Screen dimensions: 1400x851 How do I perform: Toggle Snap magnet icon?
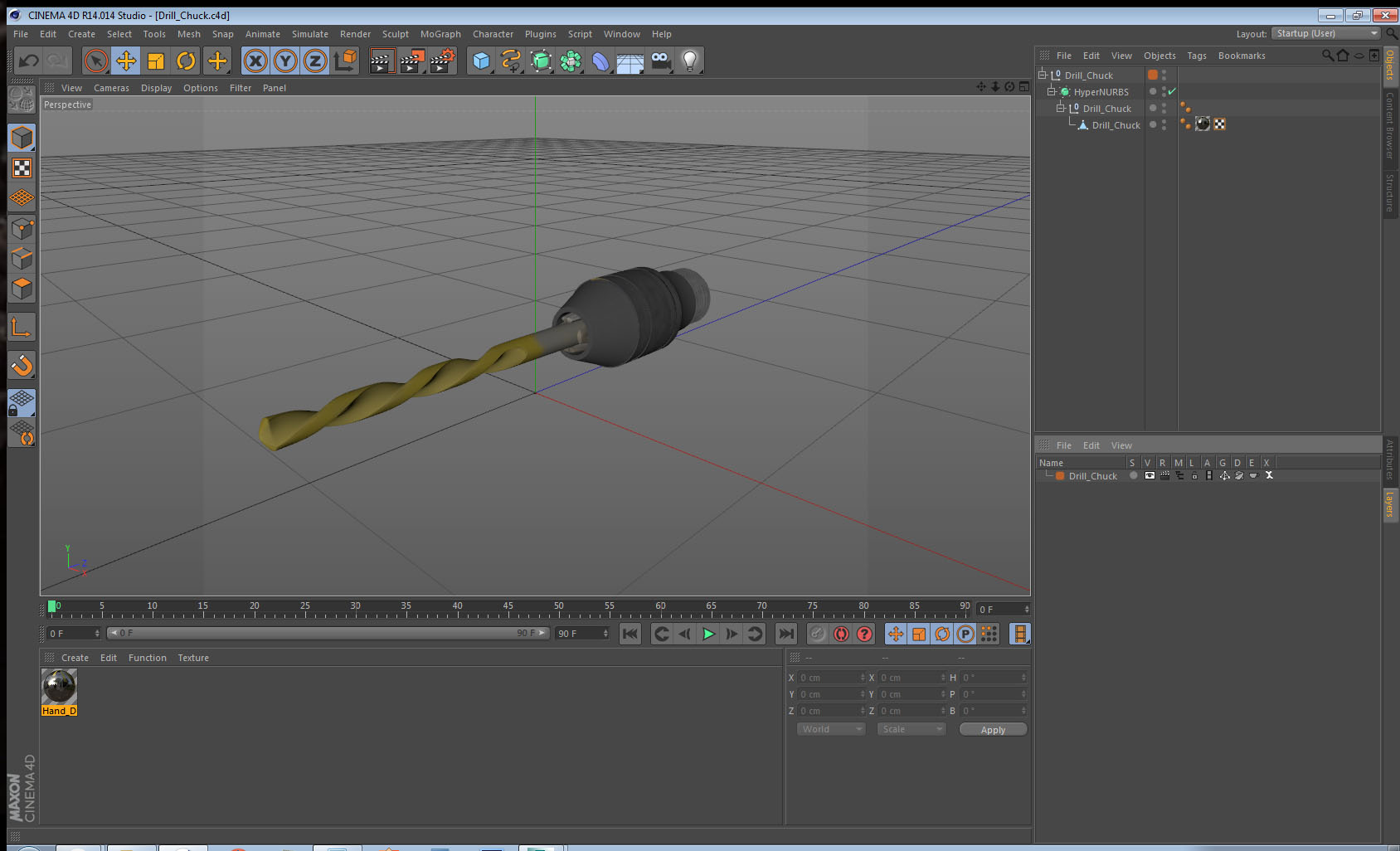coord(22,365)
